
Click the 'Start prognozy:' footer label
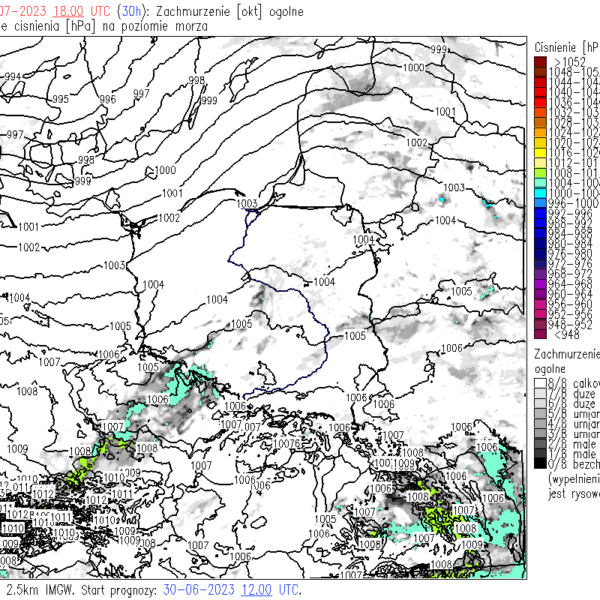[x=119, y=590]
